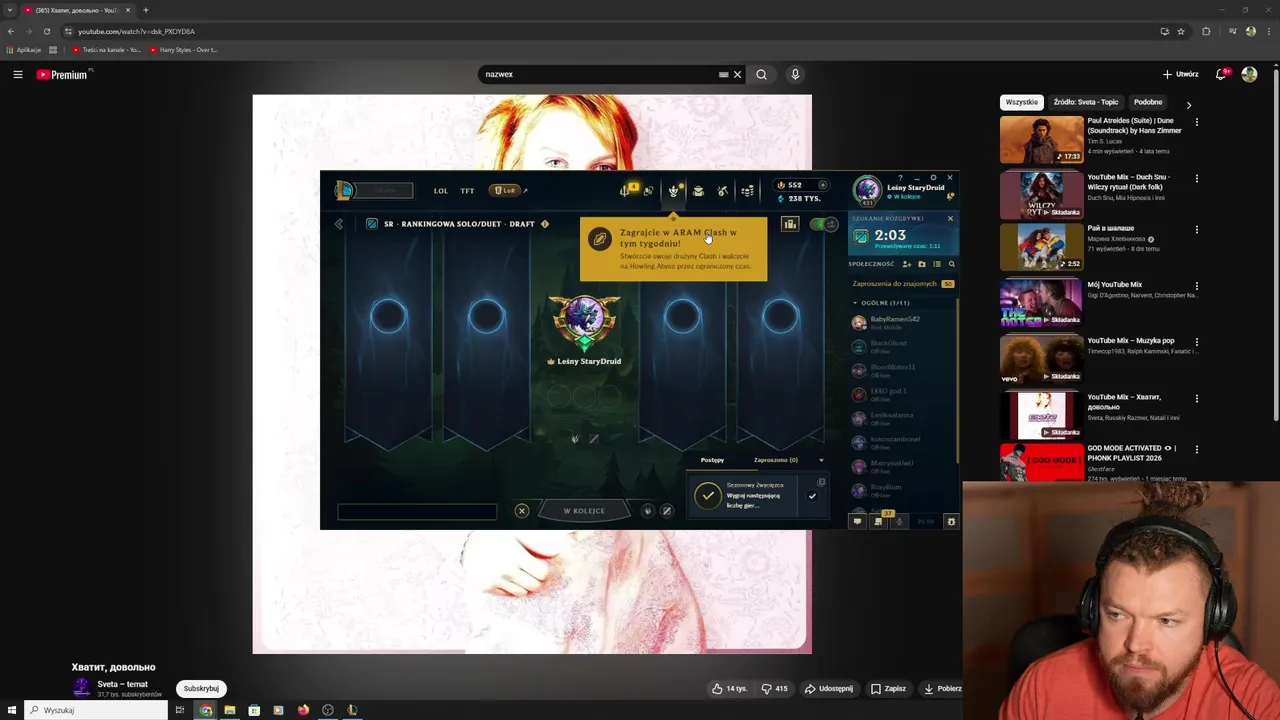Toggle the open party switch in lobby
The width and height of the screenshot is (1280, 720).
[824, 224]
